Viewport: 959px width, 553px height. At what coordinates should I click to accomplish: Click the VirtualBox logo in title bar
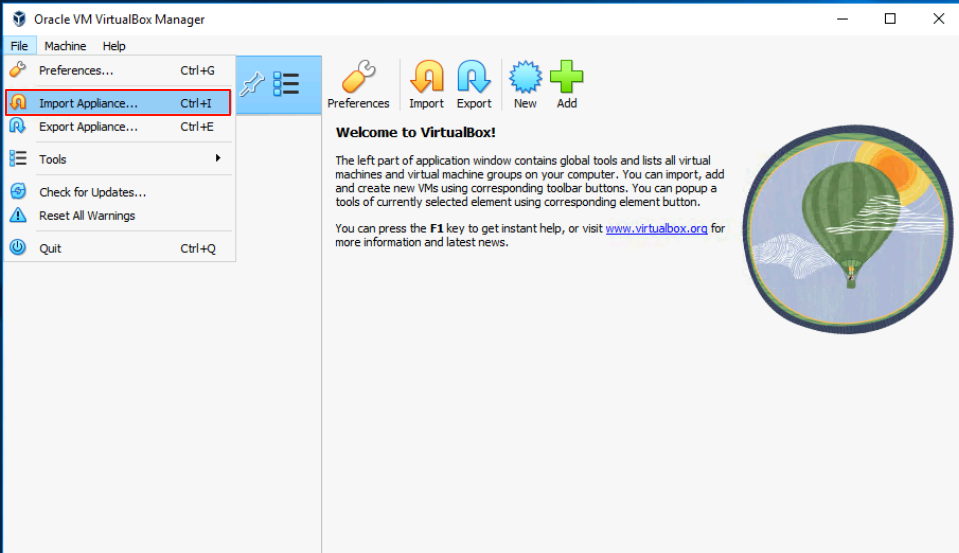pyautogui.click(x=19, y=19)
